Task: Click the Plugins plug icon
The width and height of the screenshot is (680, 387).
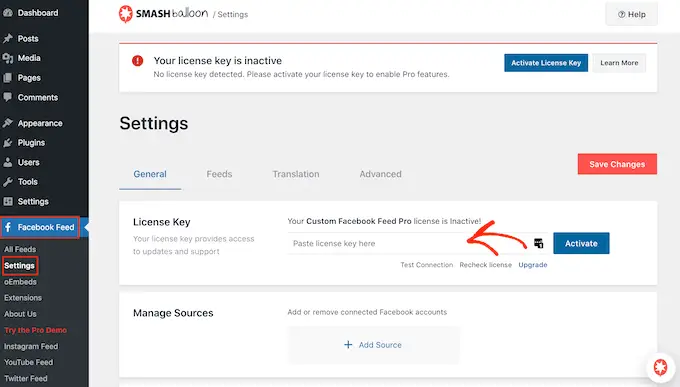Action: 7,143
